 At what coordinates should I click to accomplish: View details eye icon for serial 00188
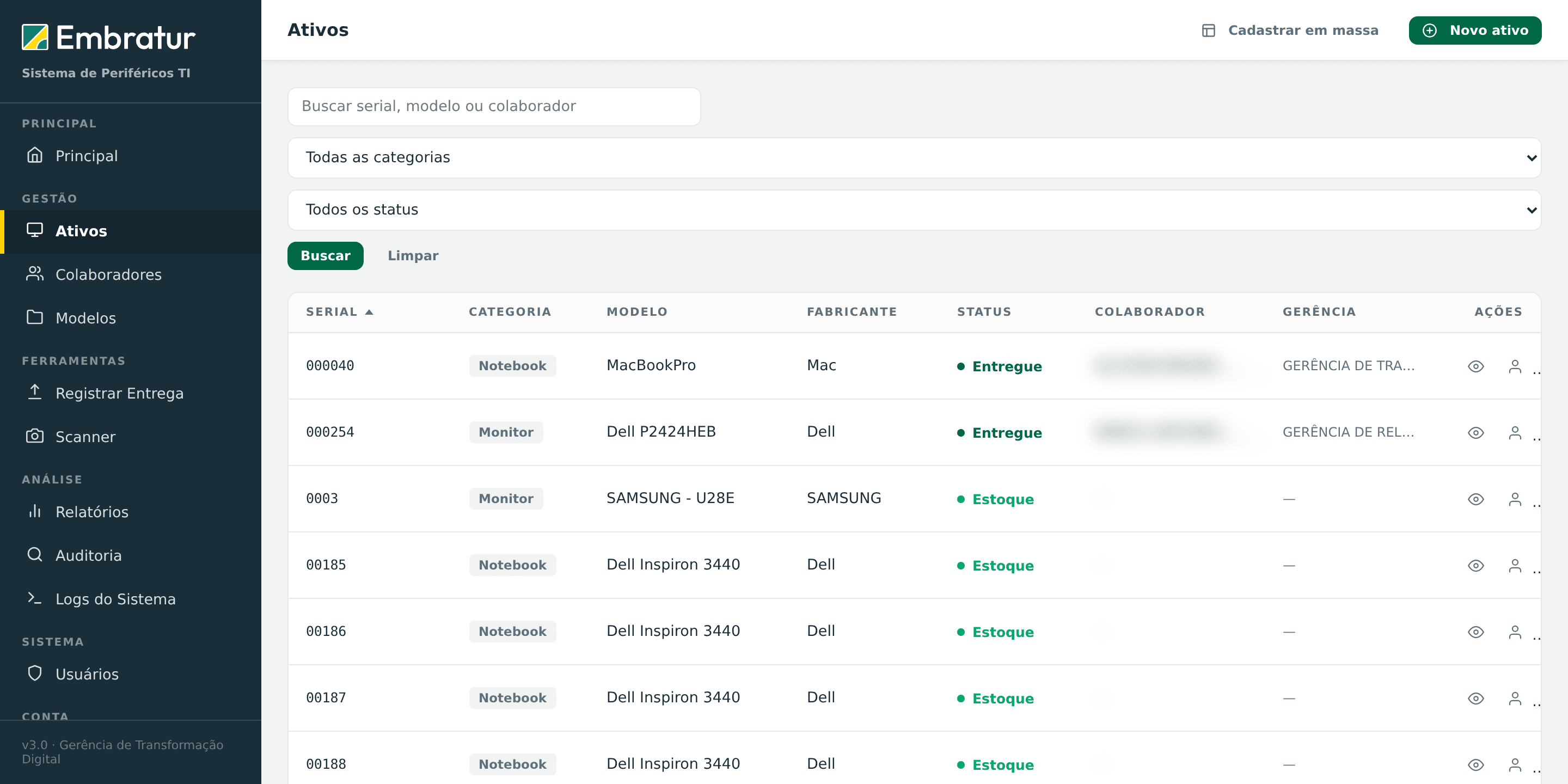(1475, 764)
